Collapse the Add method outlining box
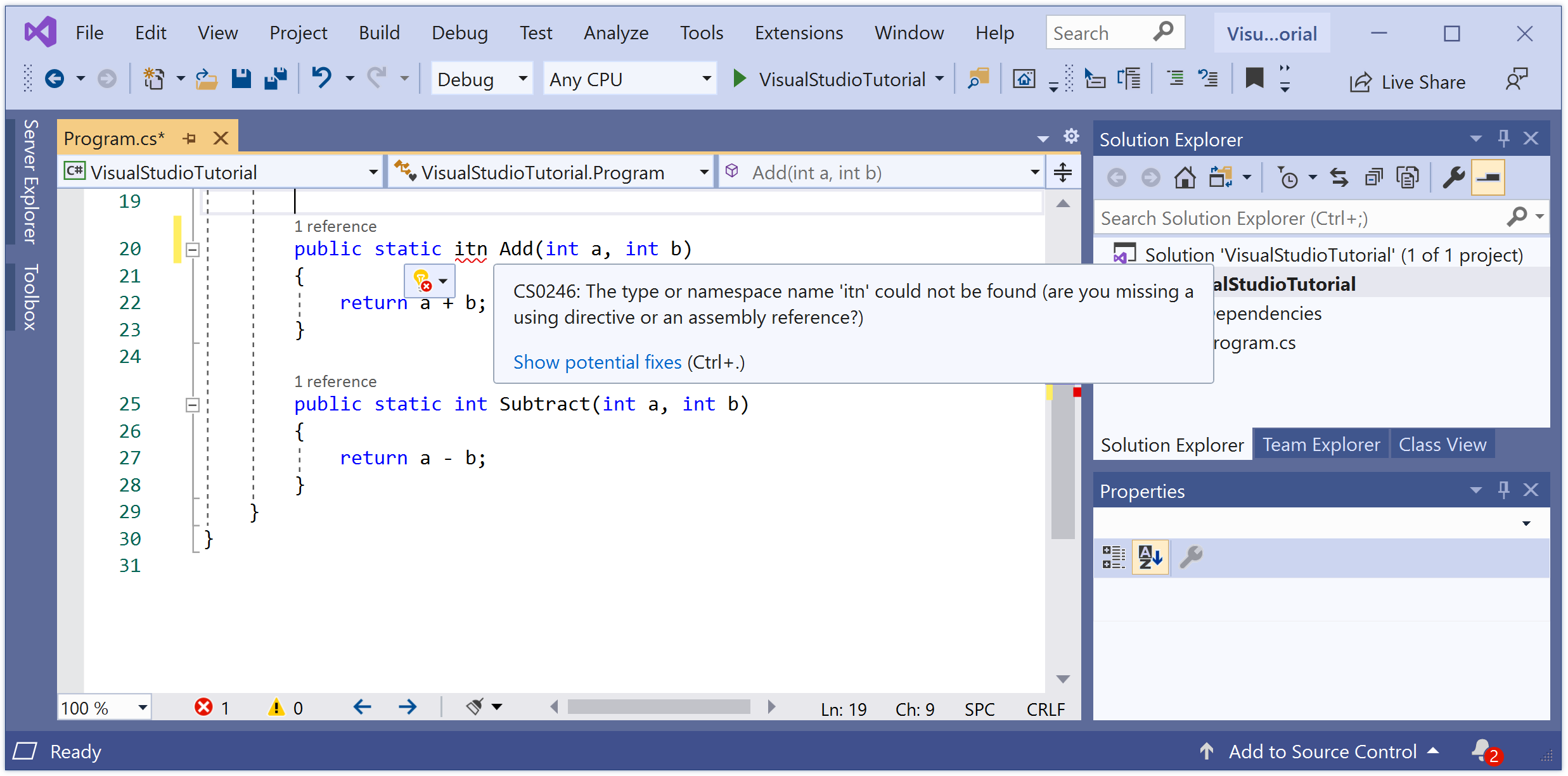The height and width of the screenshot is (776, 1568). point(193,250)
